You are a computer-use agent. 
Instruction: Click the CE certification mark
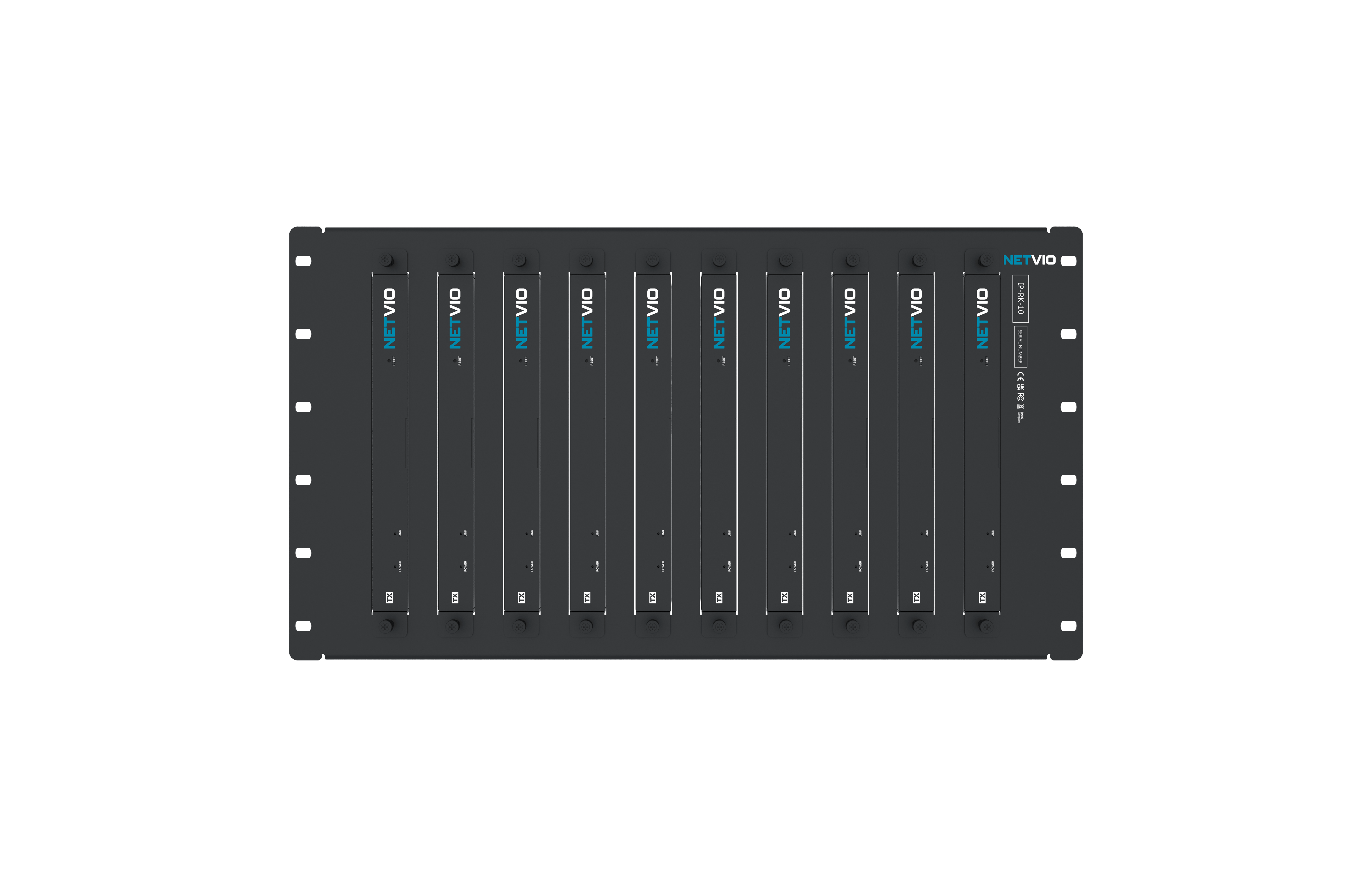[1020, 377]
